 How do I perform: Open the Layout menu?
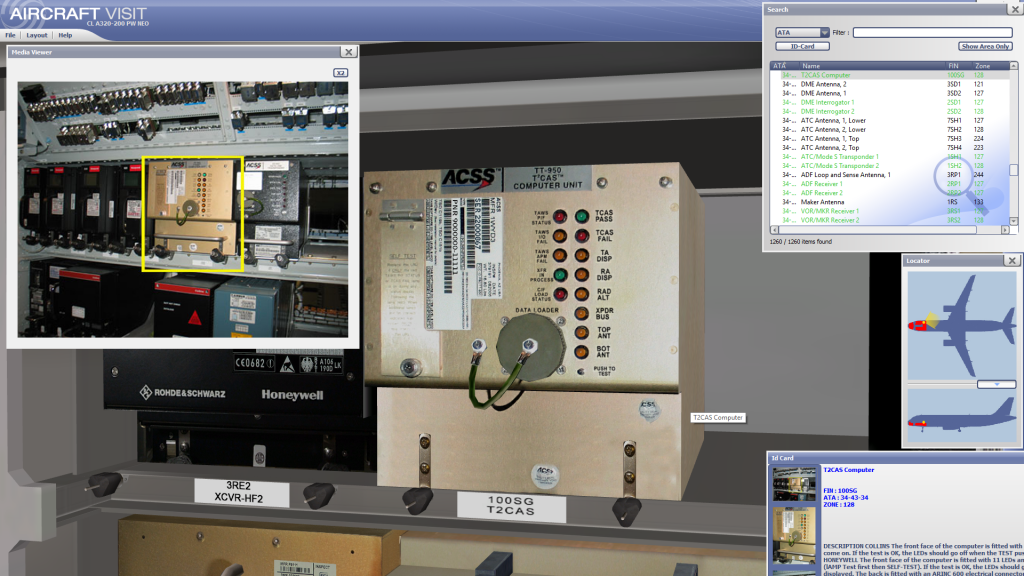tap(37, 35)
